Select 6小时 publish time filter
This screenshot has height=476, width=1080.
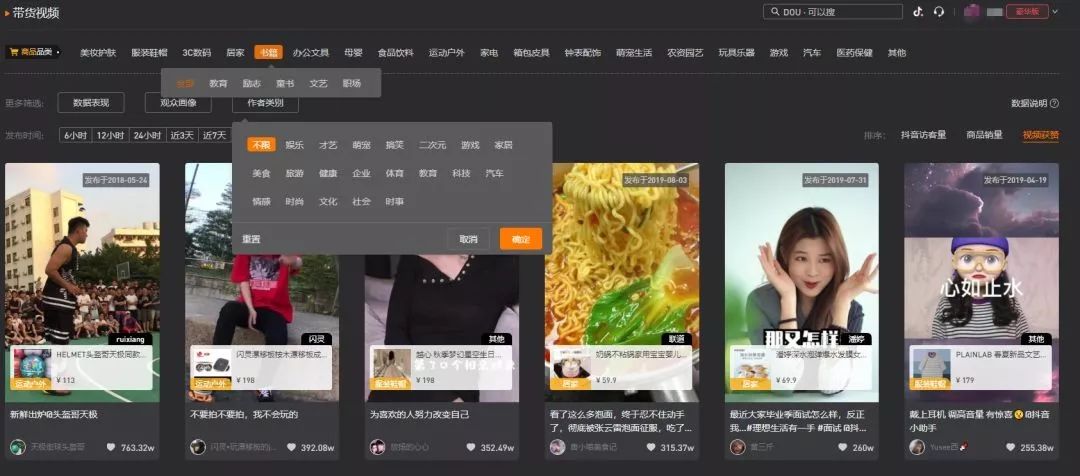coord(76,135)
